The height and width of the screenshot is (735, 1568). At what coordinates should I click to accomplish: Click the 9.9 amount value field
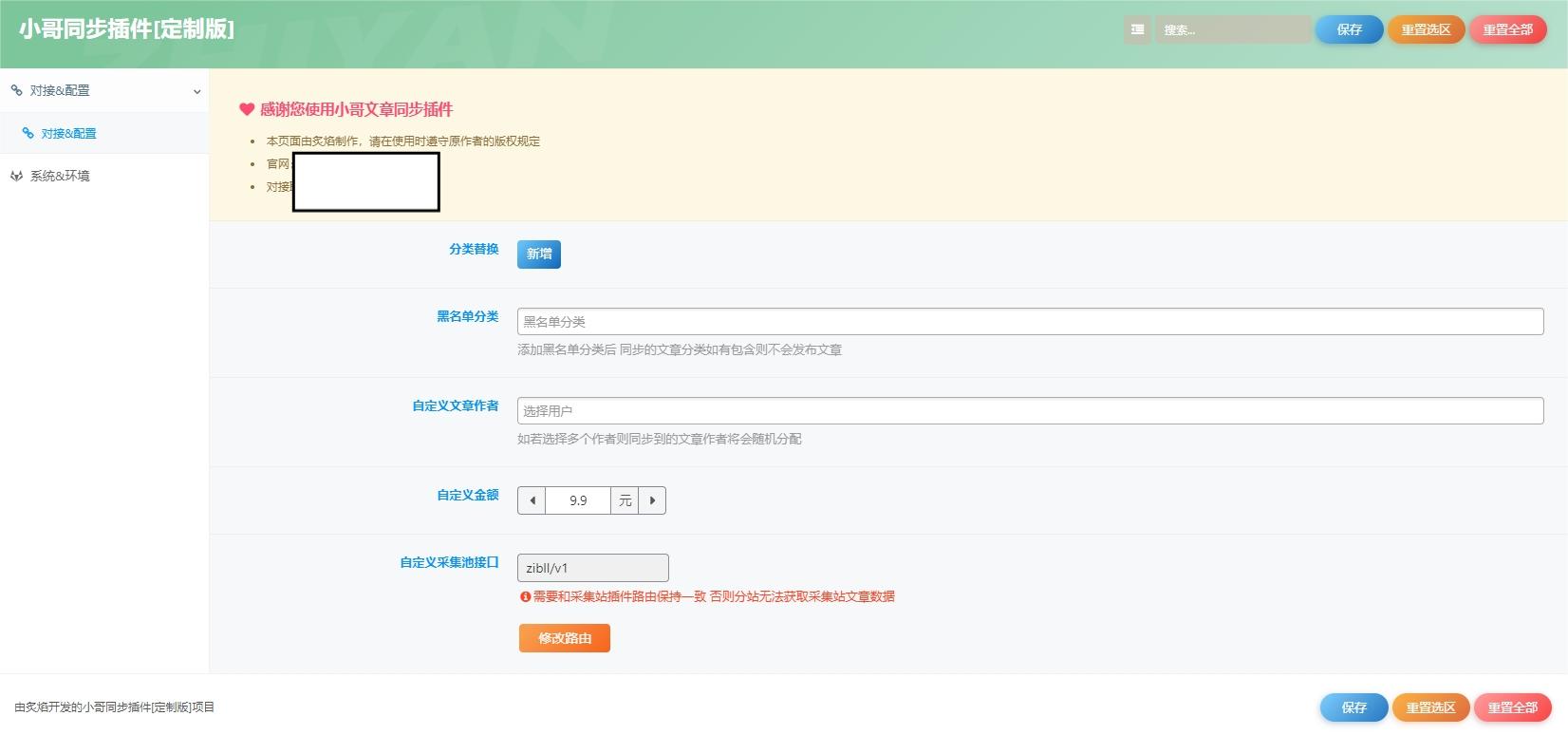578,500
